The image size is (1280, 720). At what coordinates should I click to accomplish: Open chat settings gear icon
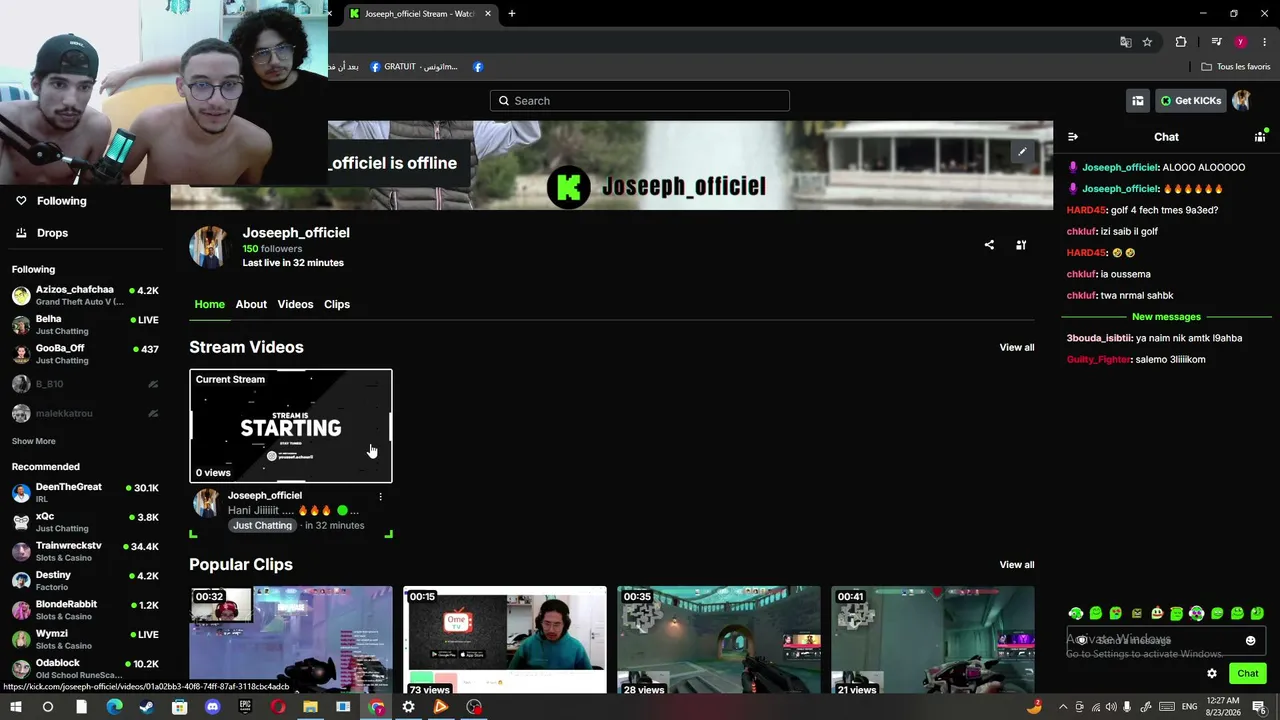[1212, 673]
